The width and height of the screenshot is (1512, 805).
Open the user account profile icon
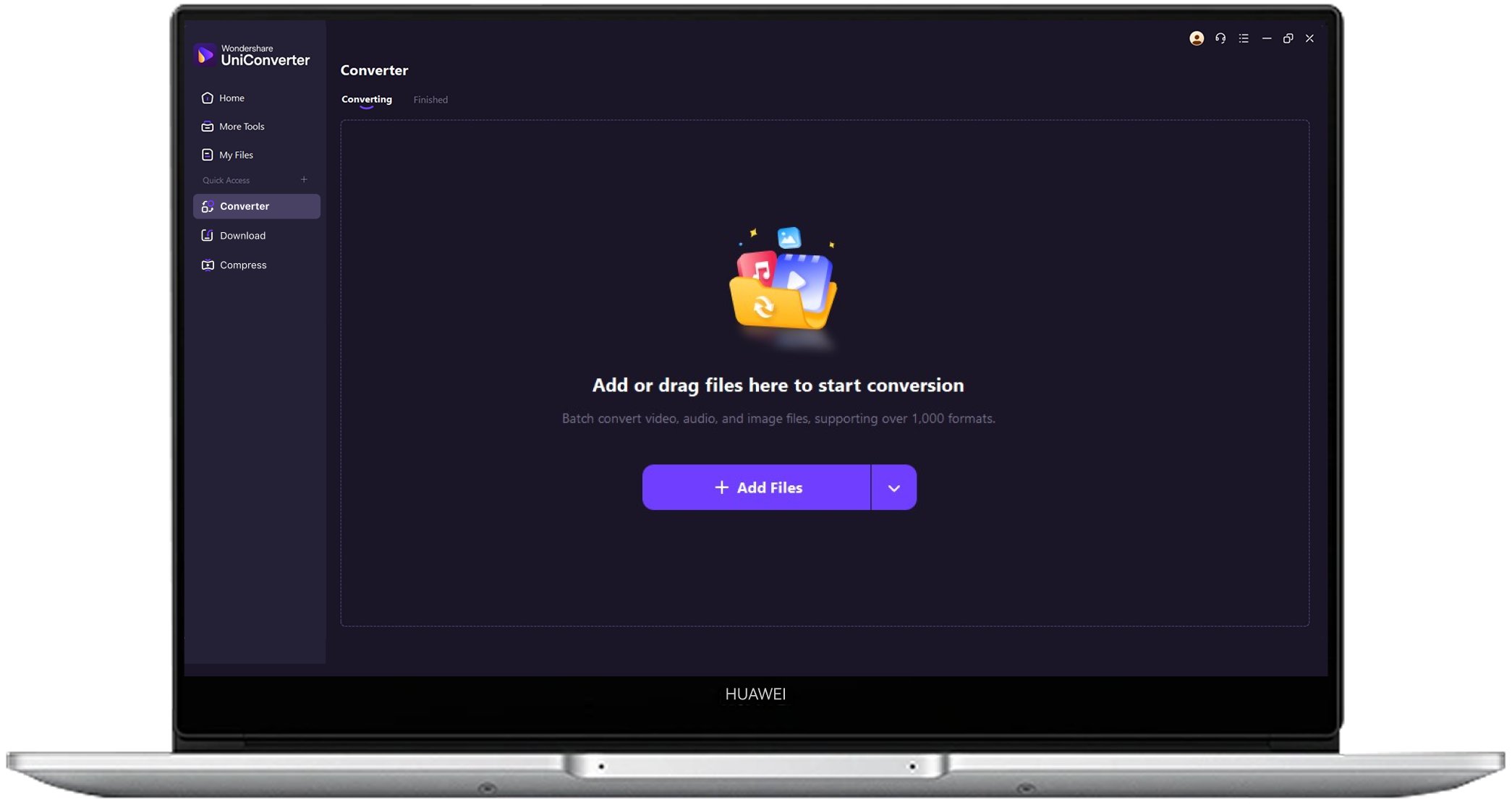click(1197, 38)
